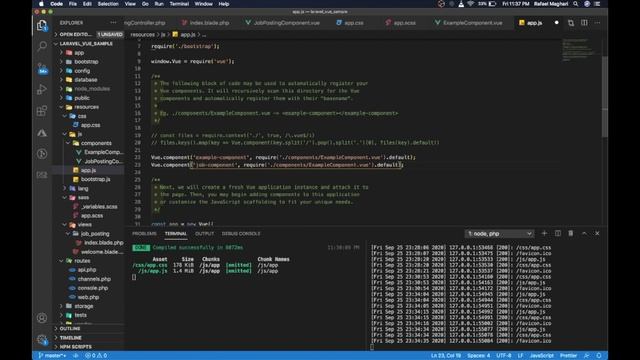The width and height of the screenshot is (640, 360).
Task: Open Run and Debug view
Action: coord(42,89)
